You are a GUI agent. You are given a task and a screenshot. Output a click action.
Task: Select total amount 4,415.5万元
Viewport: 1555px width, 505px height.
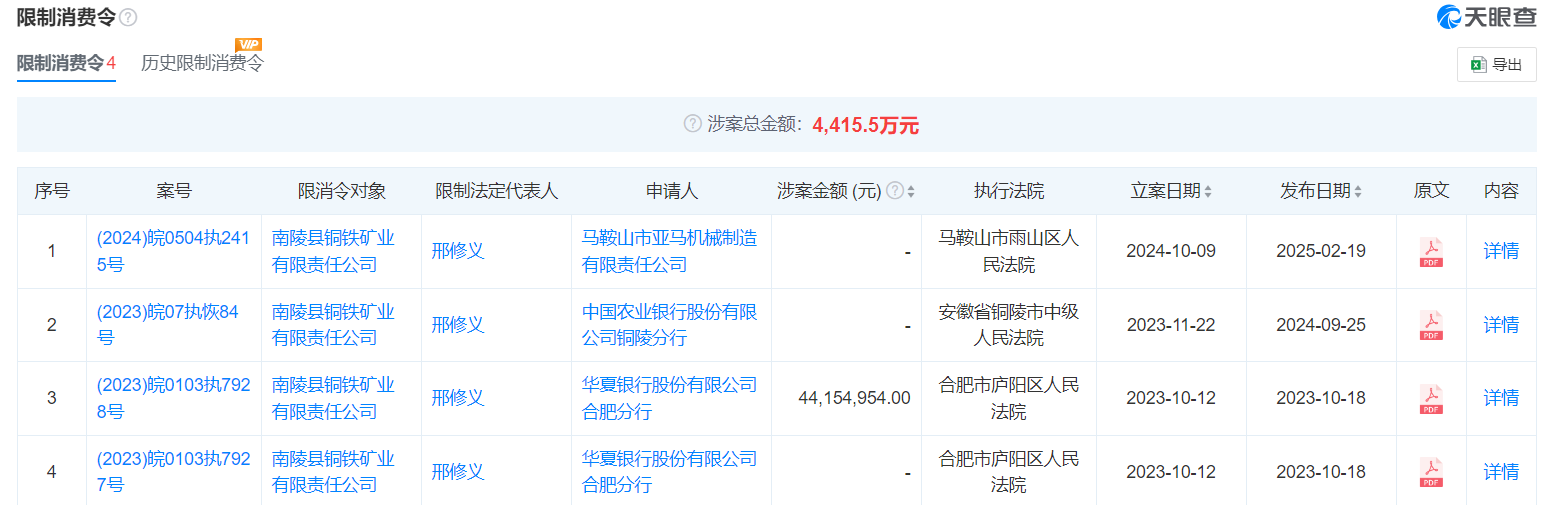[x=865, y=125]
